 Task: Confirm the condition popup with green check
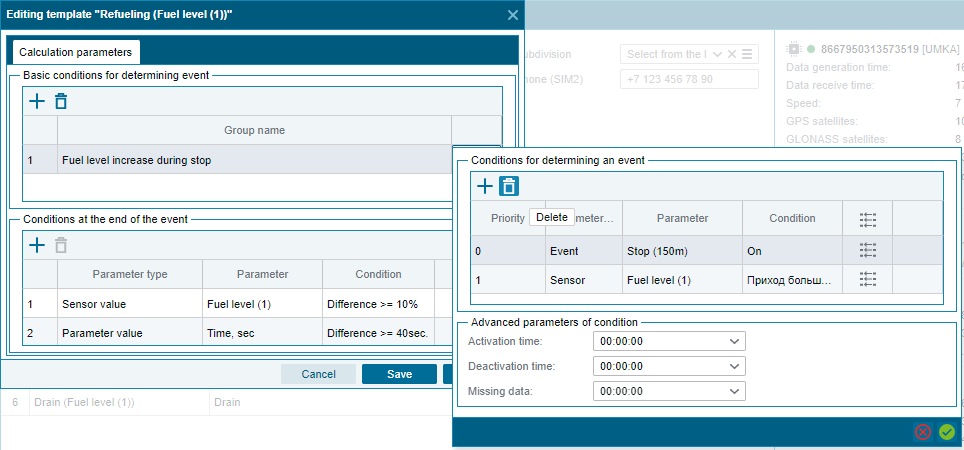click(x=947, y=432)
